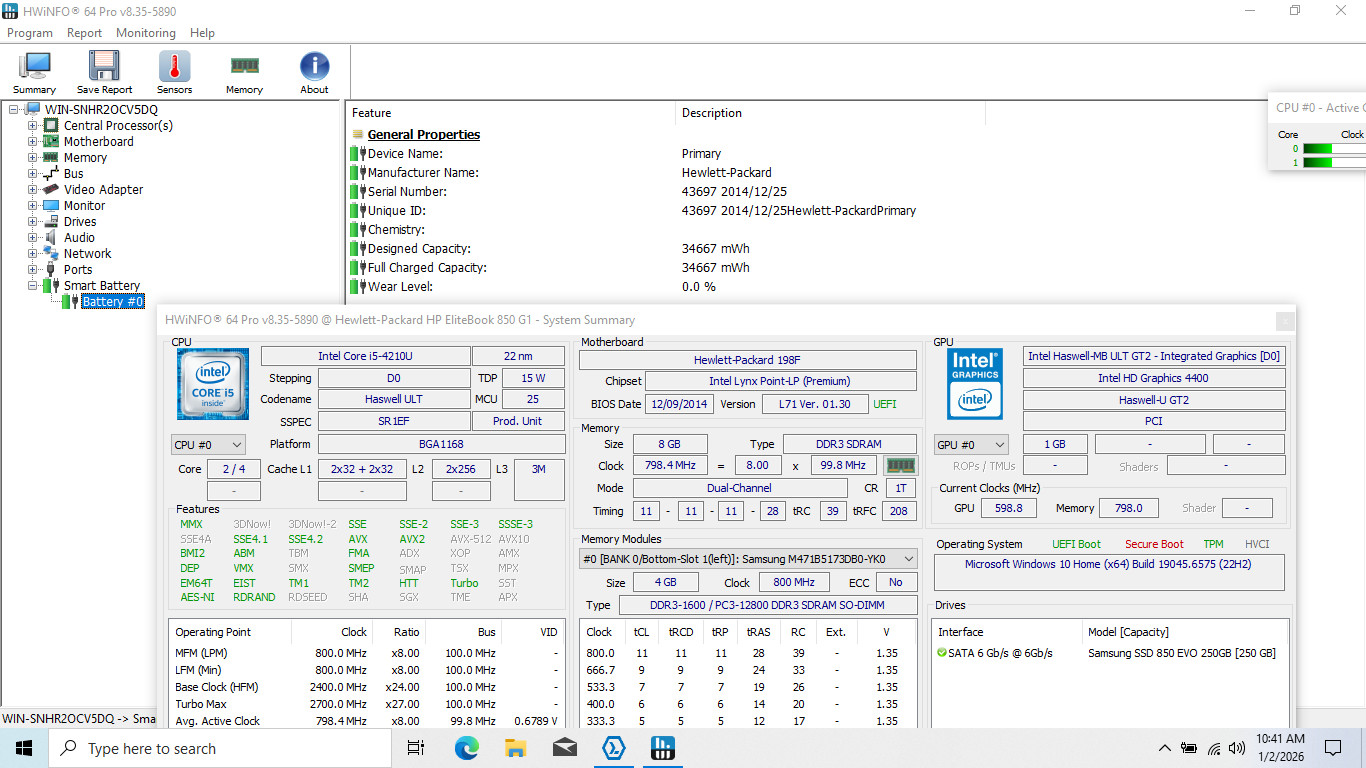Viewport: 1366px width, 768px height.
Task: Expand the Central Processor(s) tree node
Action: click(33, 126)
